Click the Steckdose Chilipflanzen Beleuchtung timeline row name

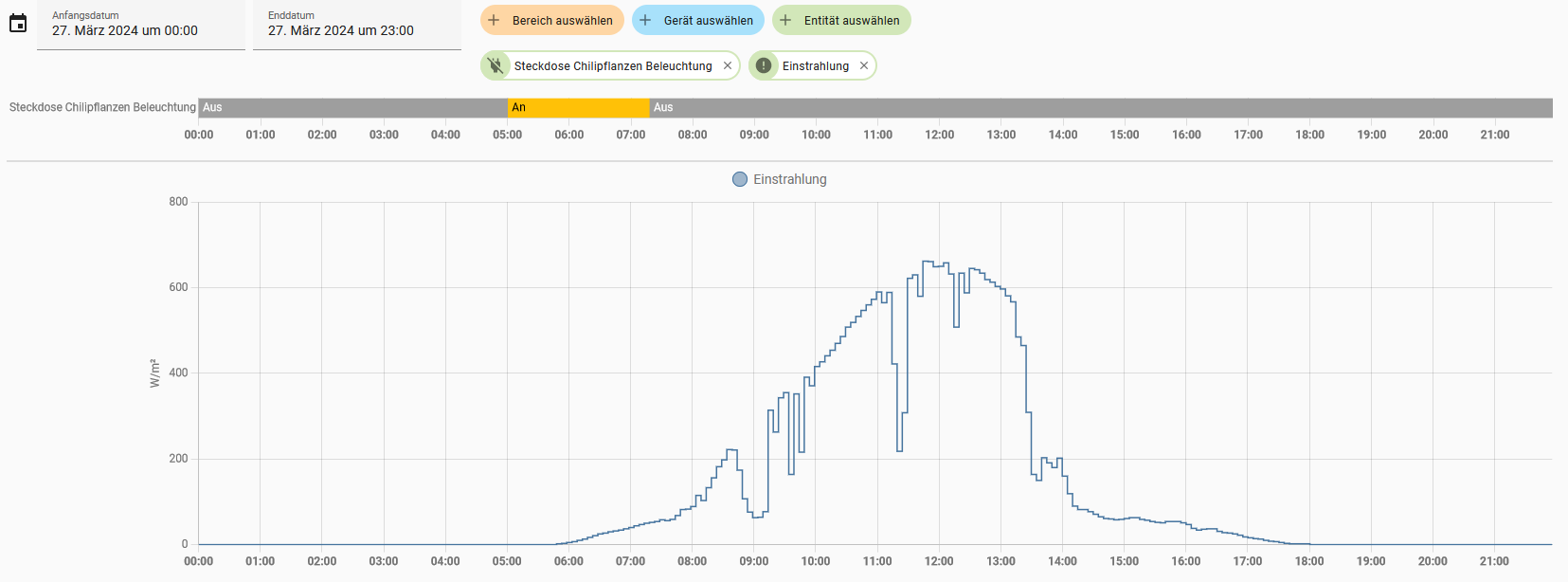point(102,107)
